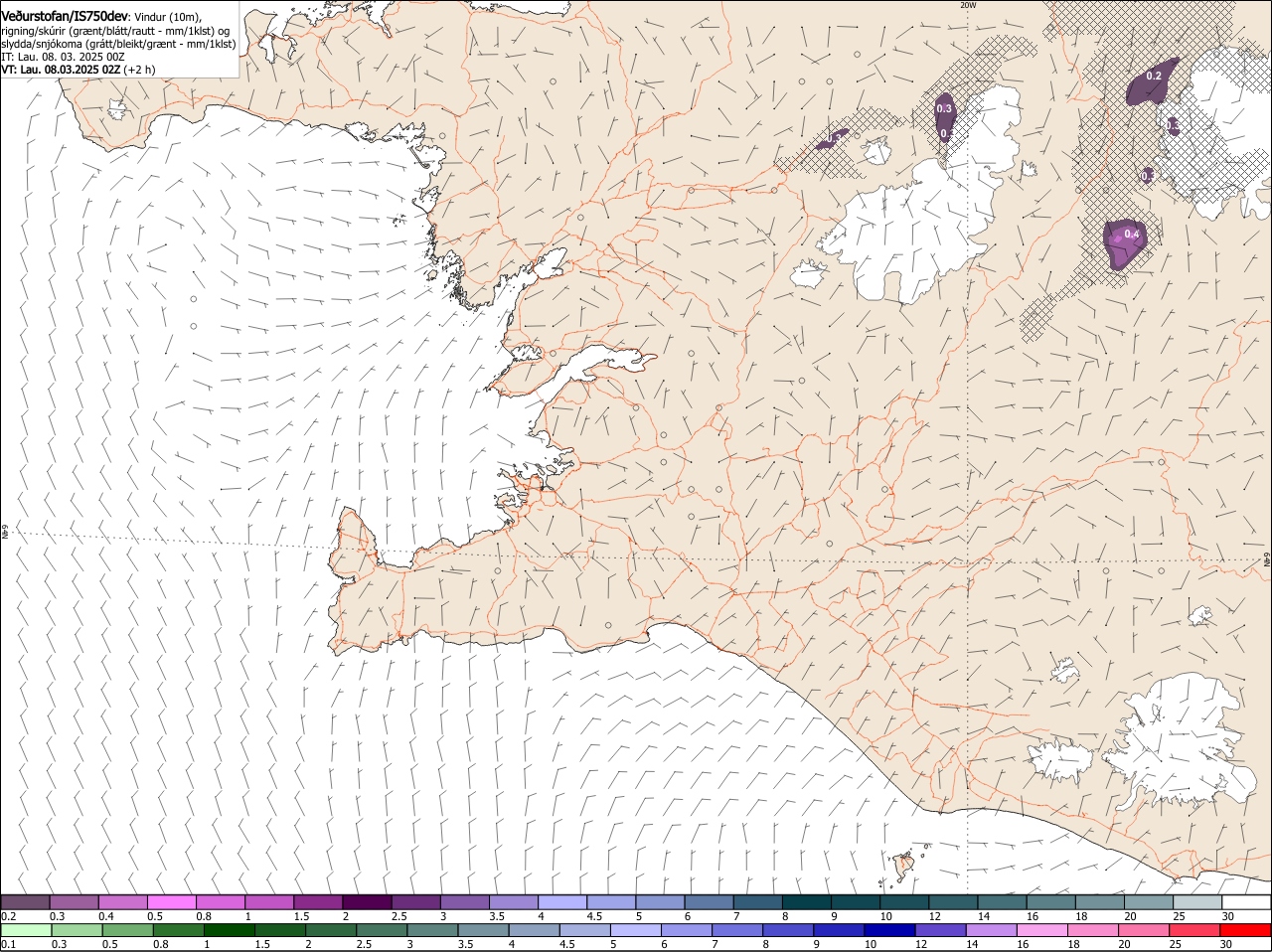Click the 20W longitude label
The image size is (1272, 952).
[967, 5]
